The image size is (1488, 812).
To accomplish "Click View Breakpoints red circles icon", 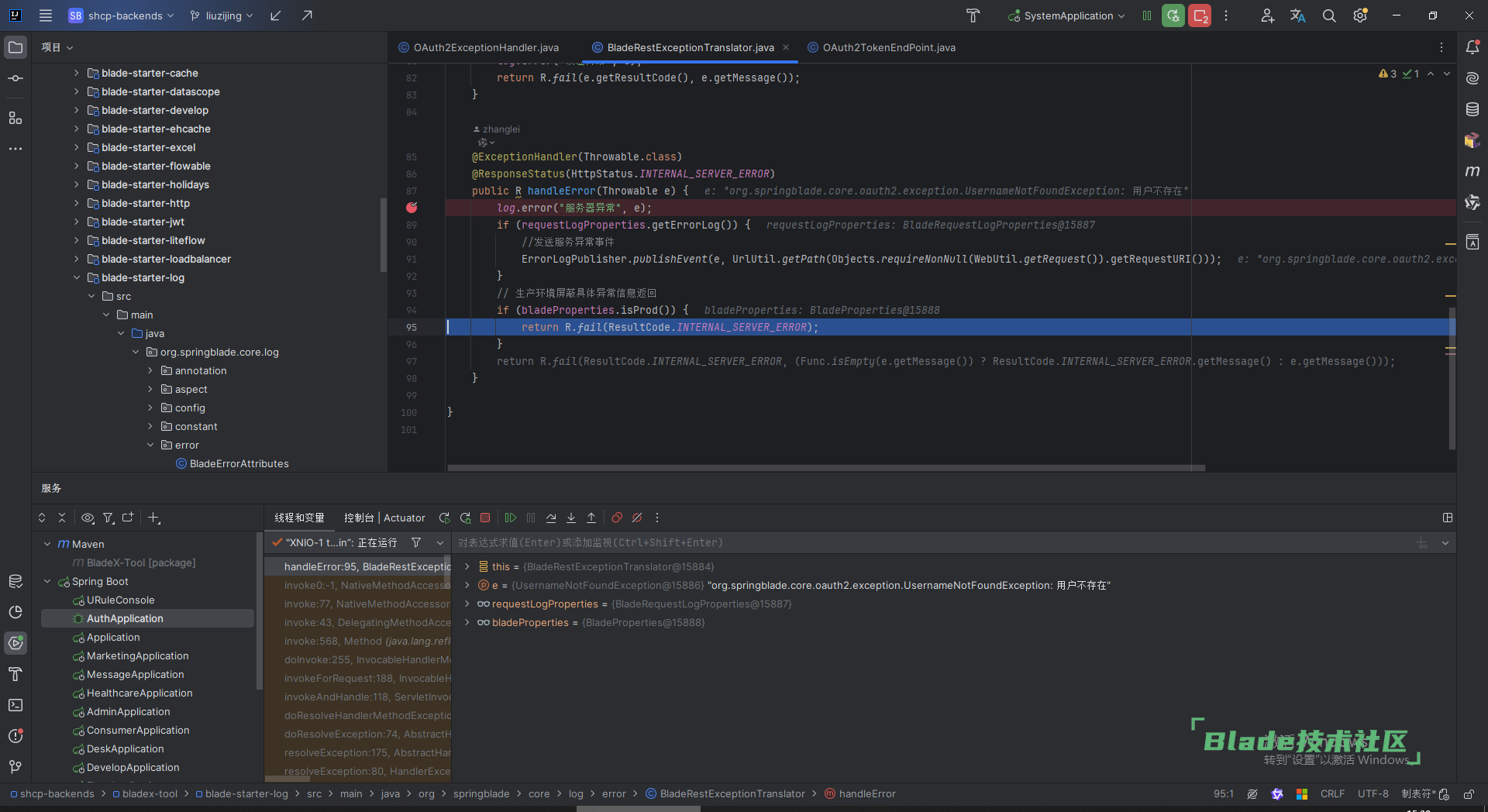I will click(x=617, y=518).
